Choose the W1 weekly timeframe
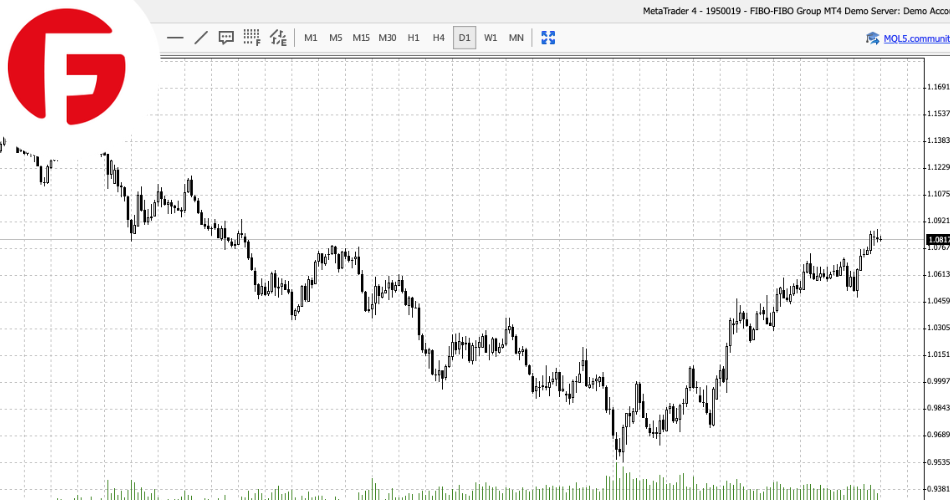950x500 pixels. tap(490, 38)
